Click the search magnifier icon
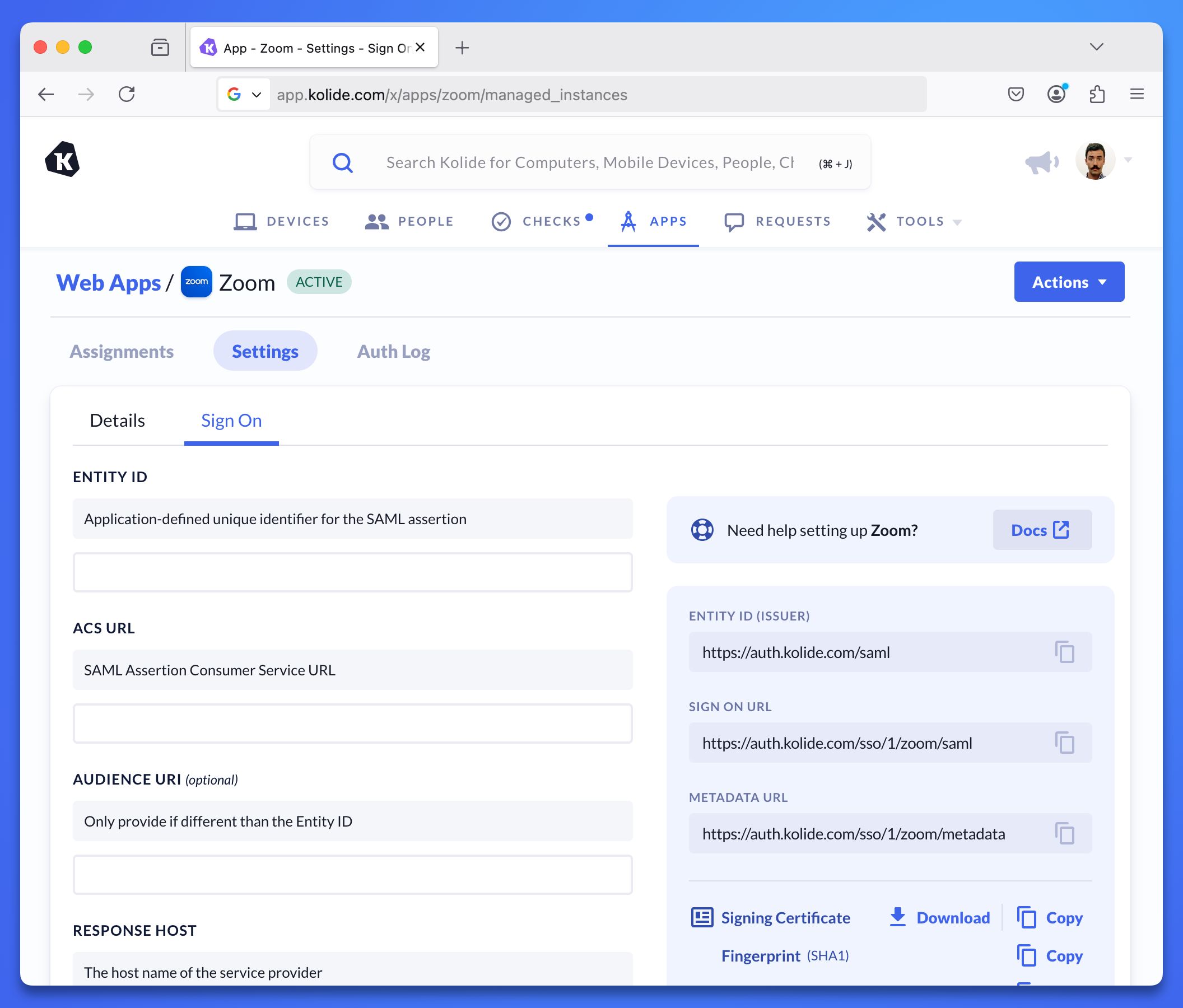This screenshot has width=1183, height=1008. click(x=343, y=162)
